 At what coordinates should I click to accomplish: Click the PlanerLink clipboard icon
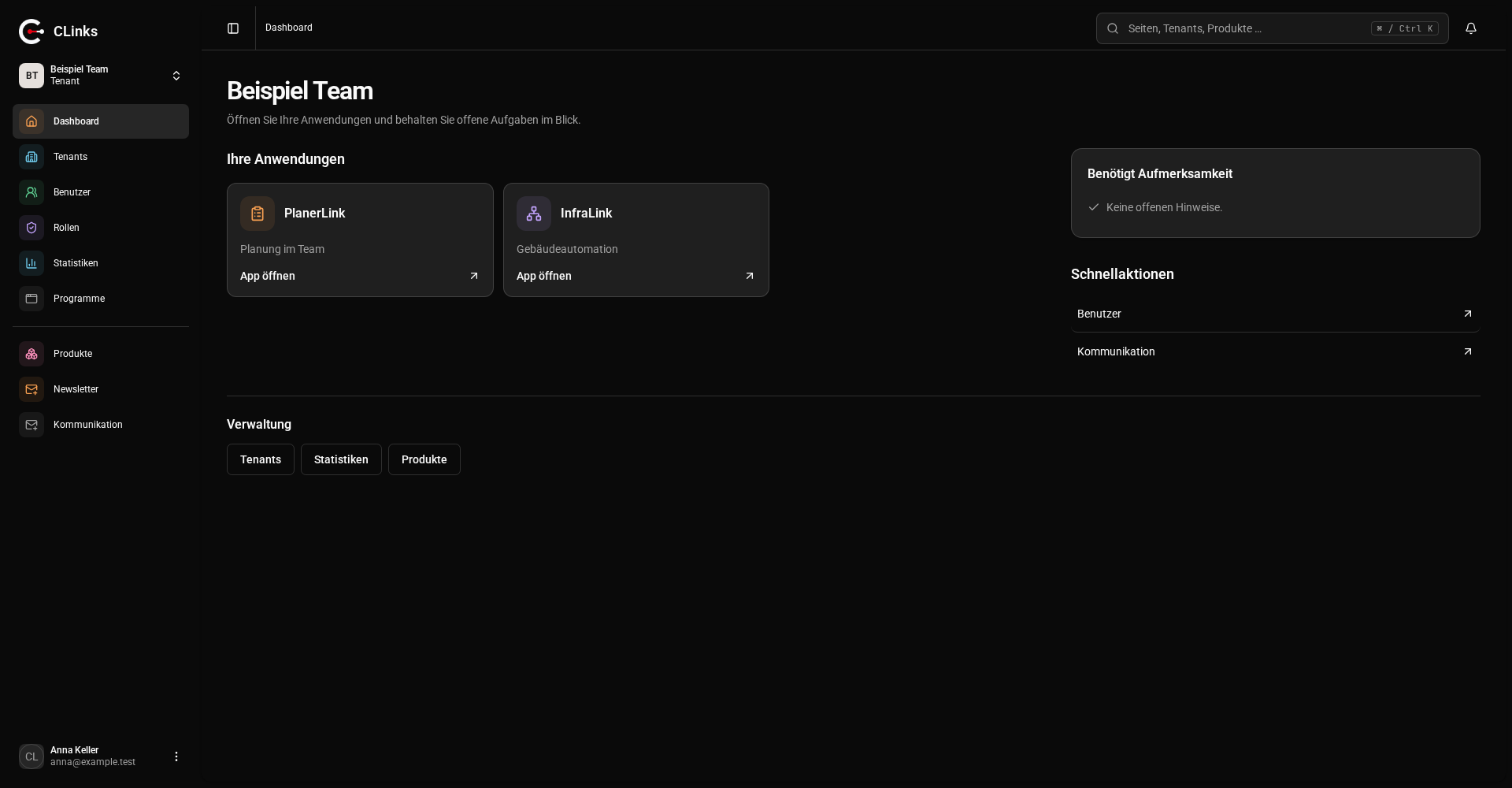click(x=258, y=214)
